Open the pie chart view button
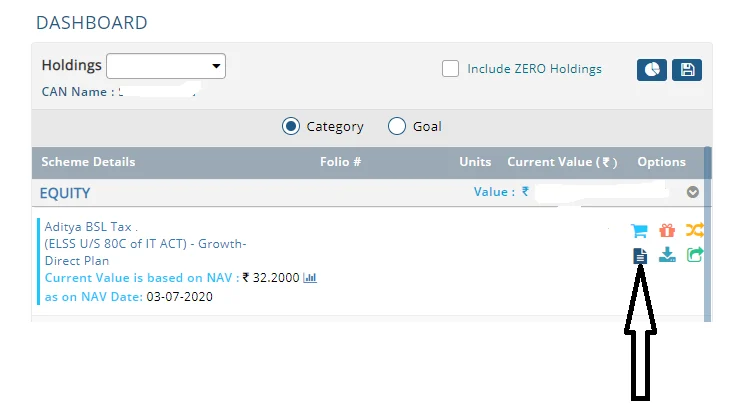 point(651,70)
